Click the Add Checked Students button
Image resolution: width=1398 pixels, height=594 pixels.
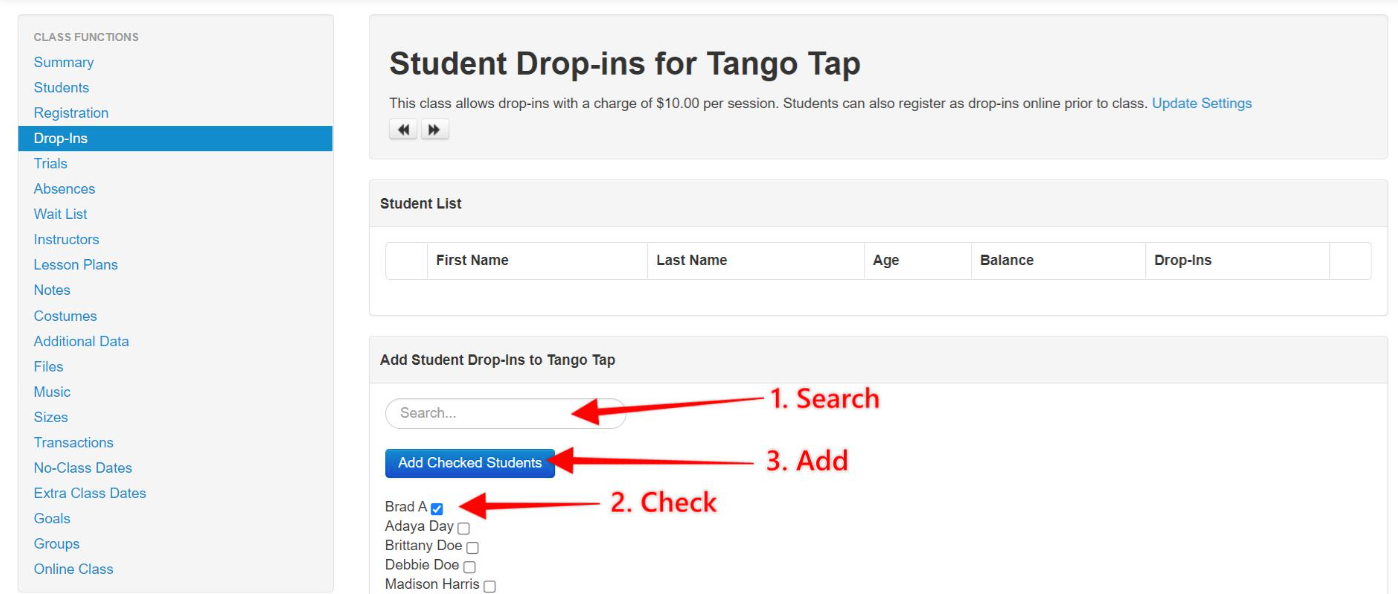point(470,463)
